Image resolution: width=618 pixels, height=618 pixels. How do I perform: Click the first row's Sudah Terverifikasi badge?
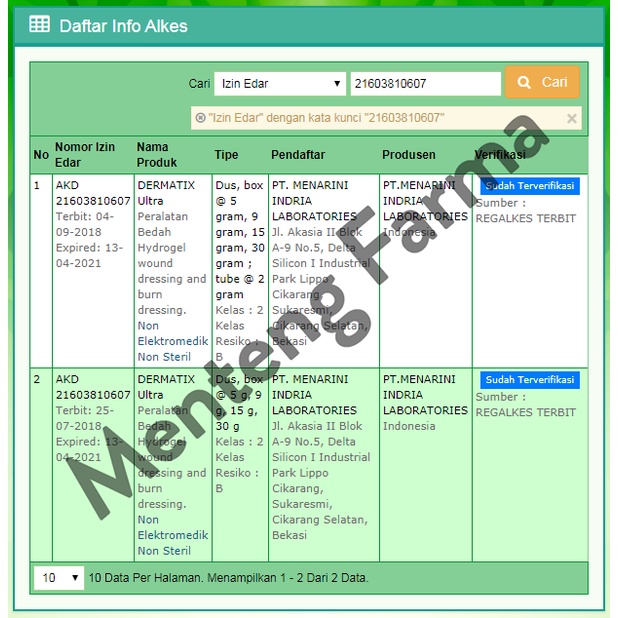529,186
